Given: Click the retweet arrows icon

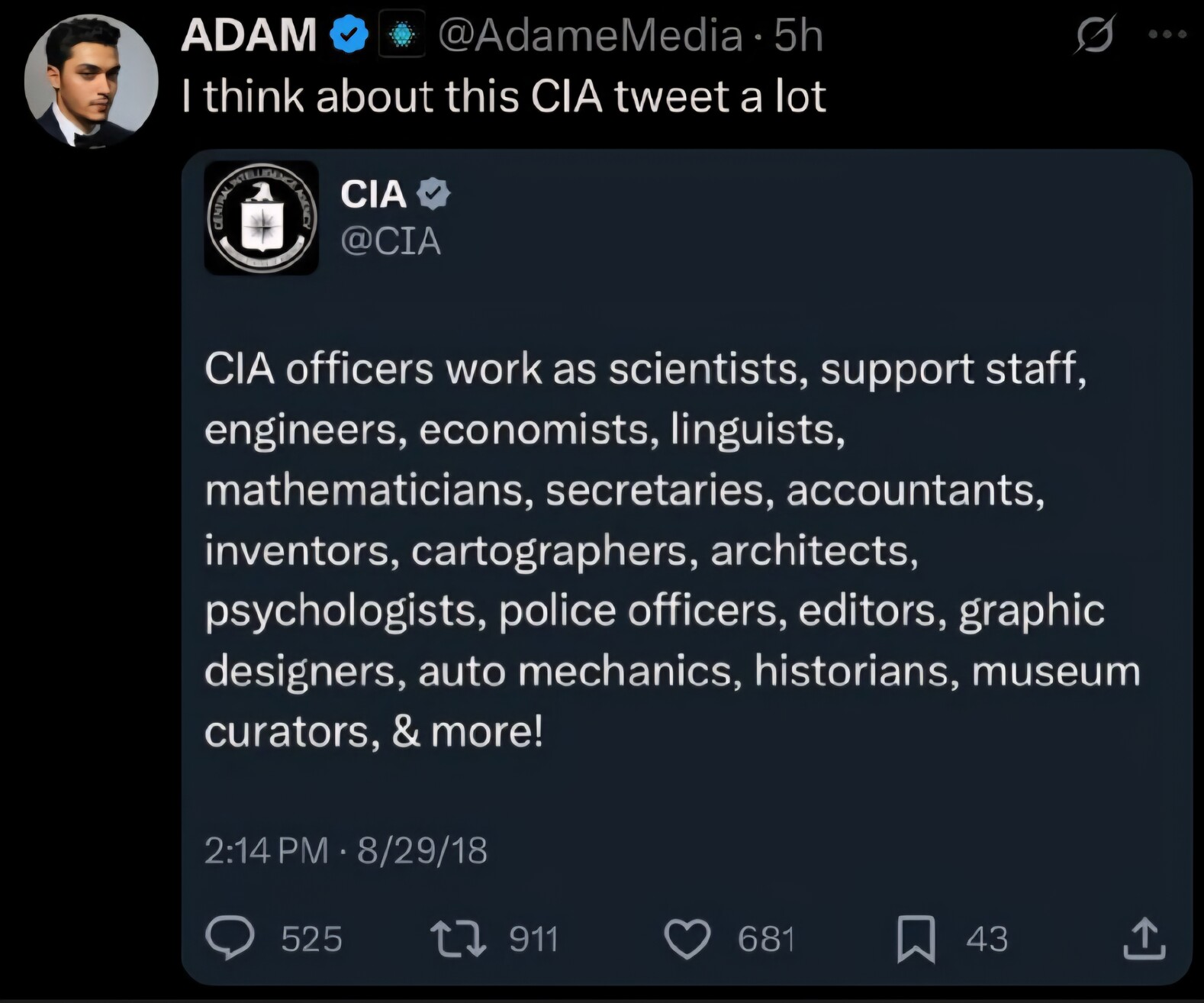Looking at the screenshot, I should pyautogui.click(x=458, y=939).
